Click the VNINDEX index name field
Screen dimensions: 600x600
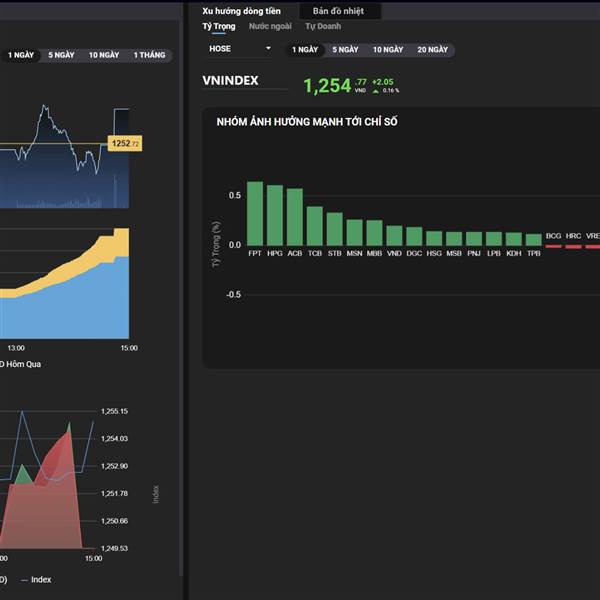coord(245,81)
